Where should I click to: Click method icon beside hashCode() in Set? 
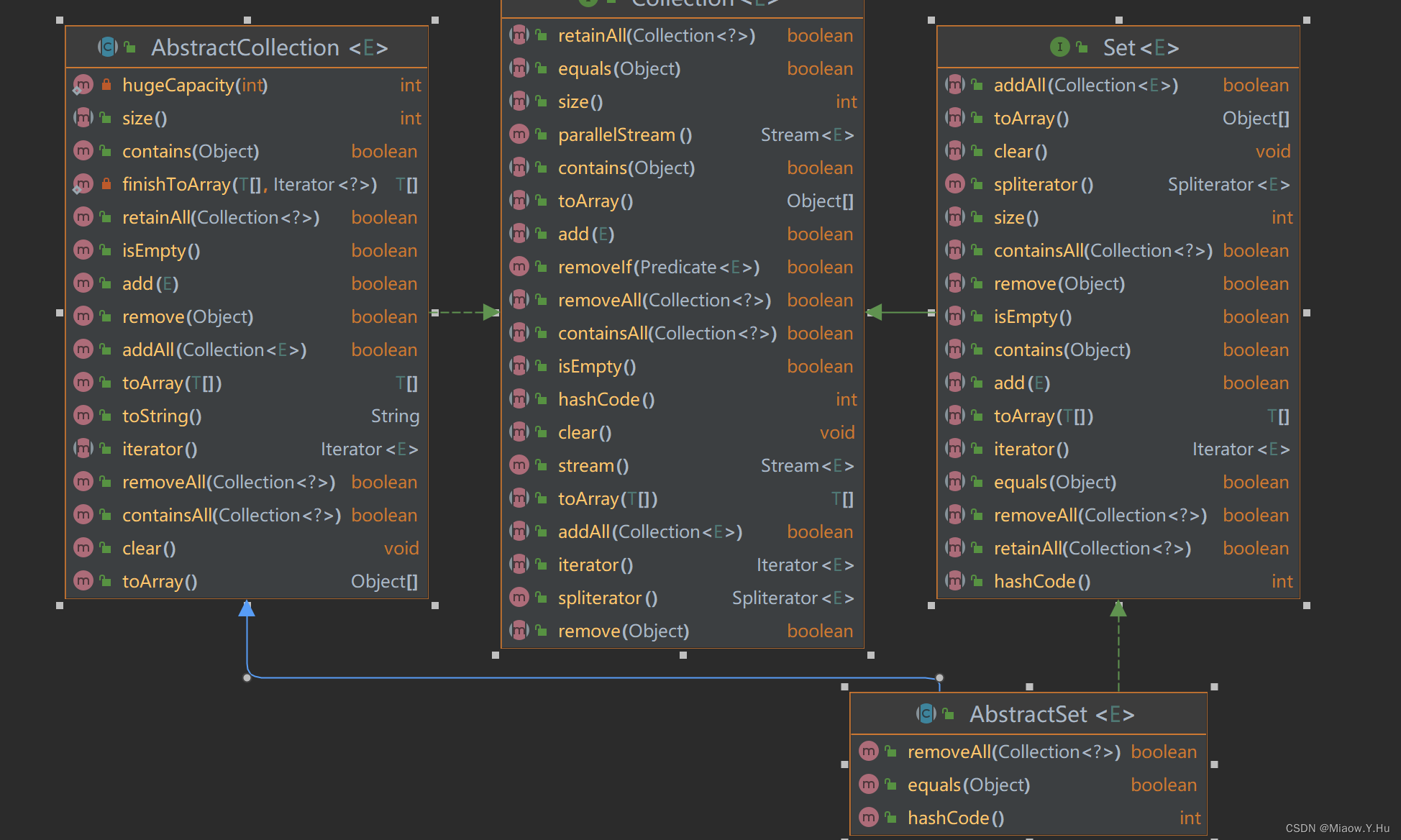point(955,581)
